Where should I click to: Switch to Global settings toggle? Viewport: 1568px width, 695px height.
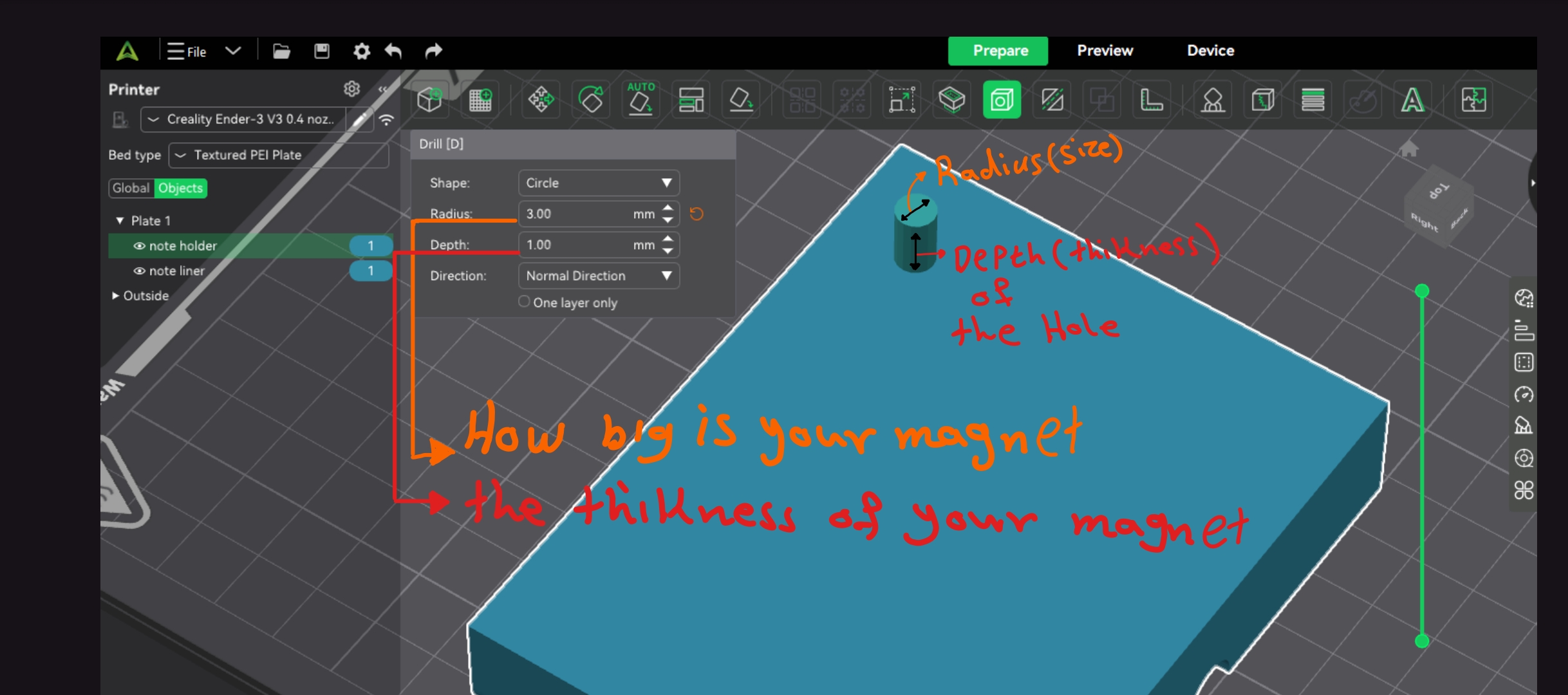tap(131, 188)
